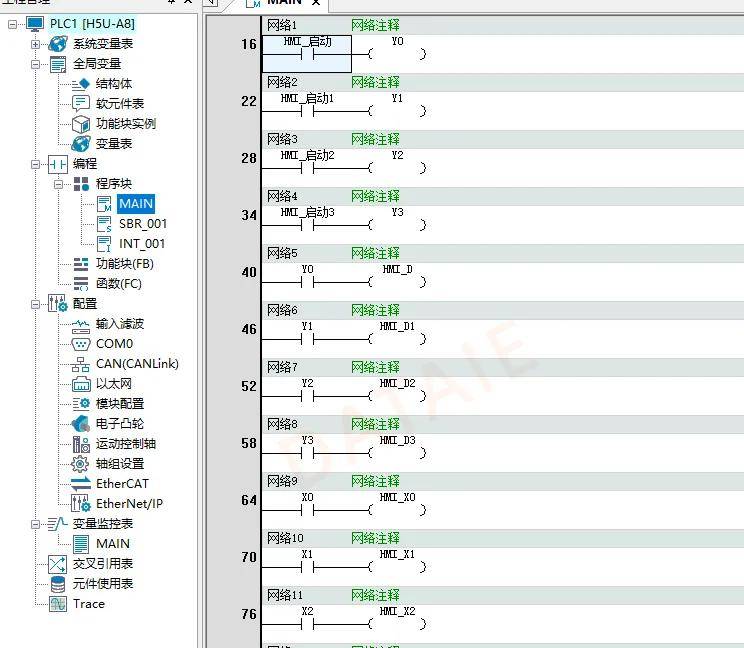Open the INT_001 interrupt program
This screenshot has height=648, width=744.
pyautogui.click(x=142, y=244)
